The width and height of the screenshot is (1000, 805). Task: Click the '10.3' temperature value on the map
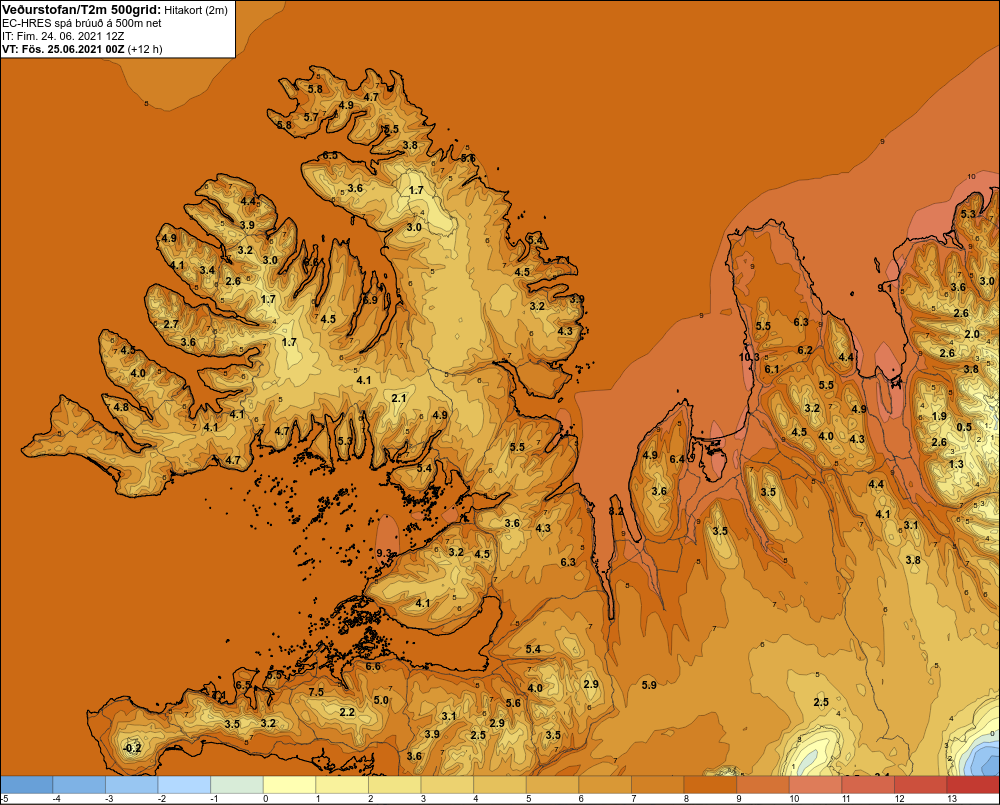(x=749, y=357)
